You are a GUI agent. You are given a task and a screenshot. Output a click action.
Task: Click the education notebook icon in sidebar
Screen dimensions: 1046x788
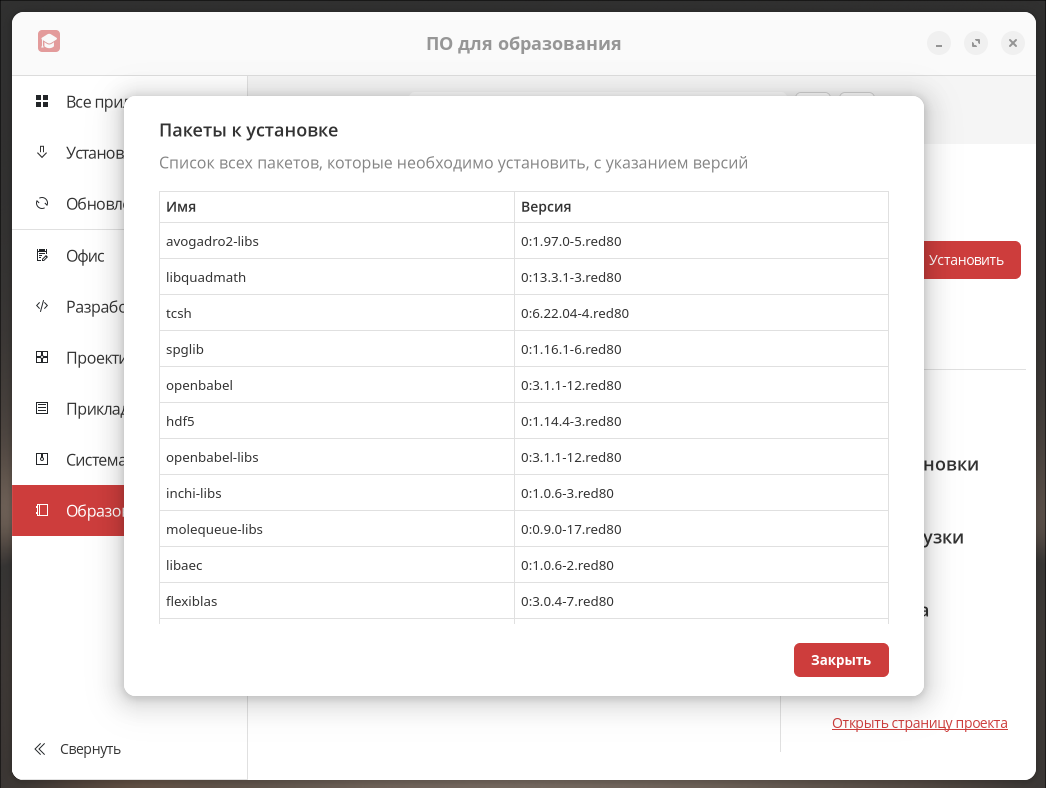42,510
